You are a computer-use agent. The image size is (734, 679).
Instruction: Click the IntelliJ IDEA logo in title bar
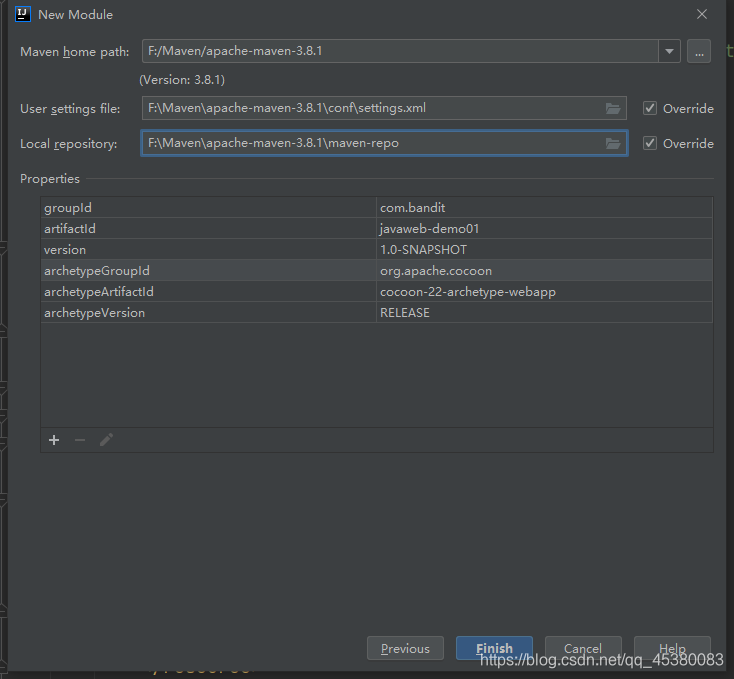pyautogui.click(x=23, y=14)
